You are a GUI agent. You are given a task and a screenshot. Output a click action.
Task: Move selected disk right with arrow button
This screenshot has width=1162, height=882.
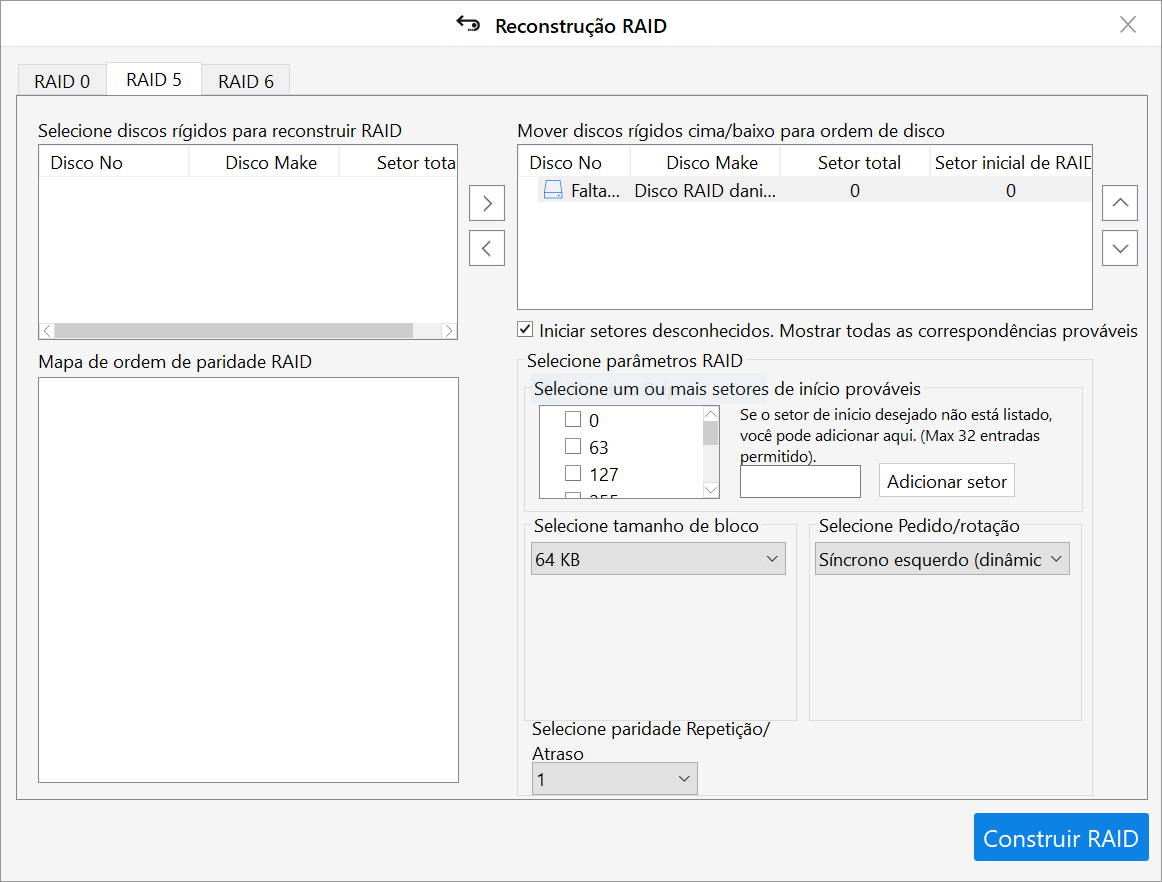487,203
